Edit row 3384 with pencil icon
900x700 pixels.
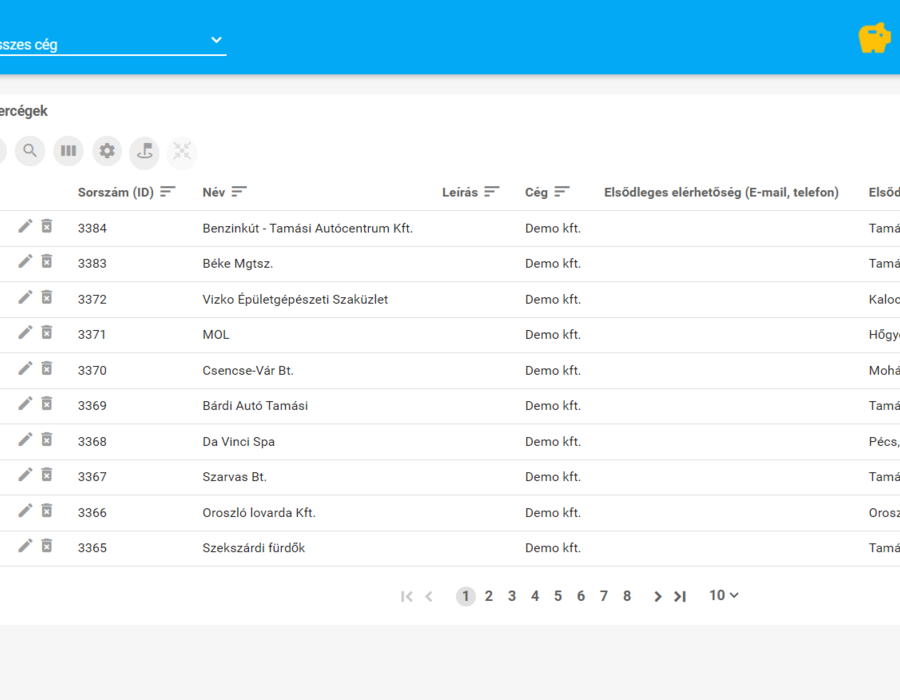point(25,227)
